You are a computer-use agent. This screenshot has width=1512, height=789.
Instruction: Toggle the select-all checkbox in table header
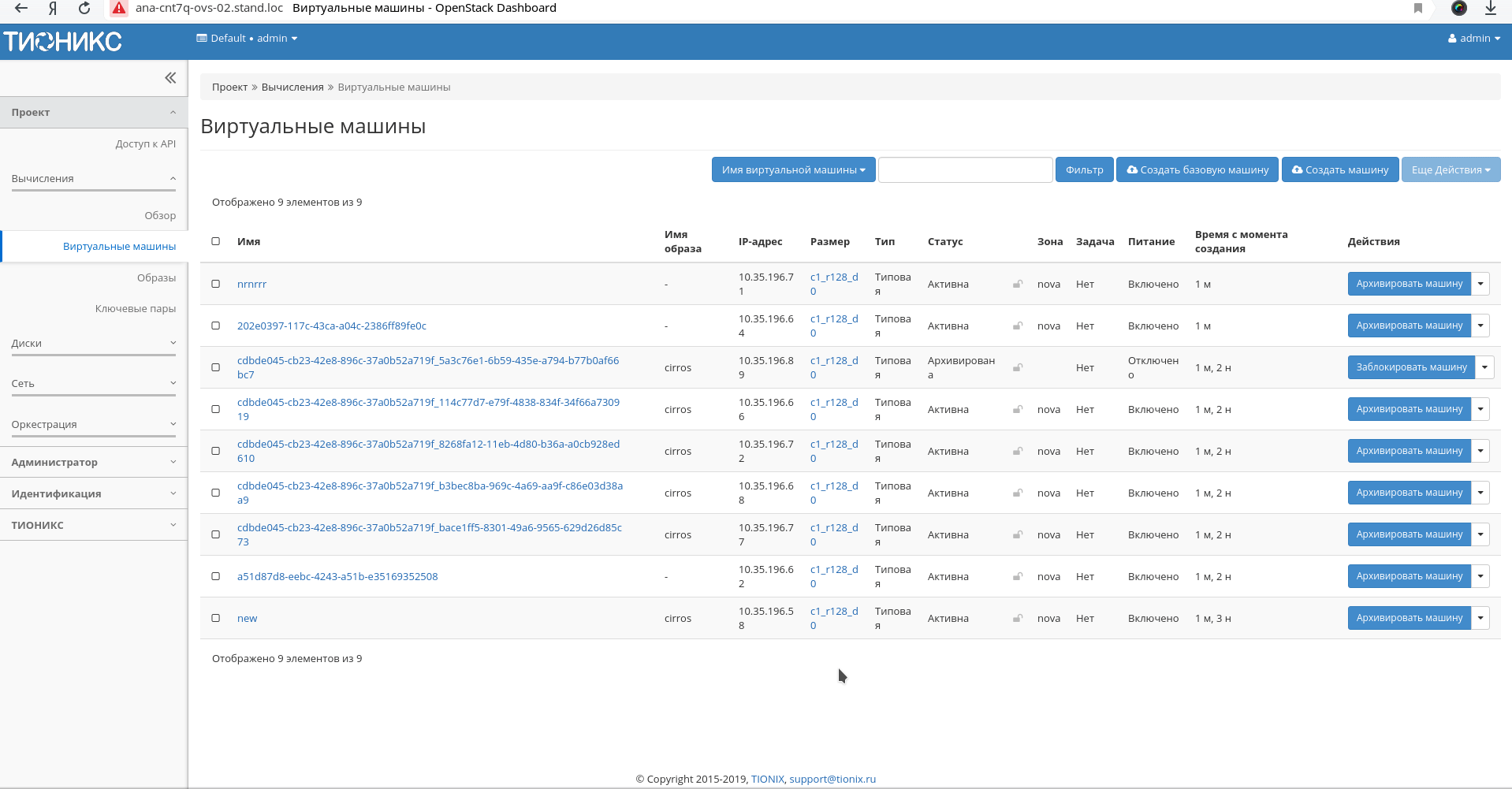point(216,241)
